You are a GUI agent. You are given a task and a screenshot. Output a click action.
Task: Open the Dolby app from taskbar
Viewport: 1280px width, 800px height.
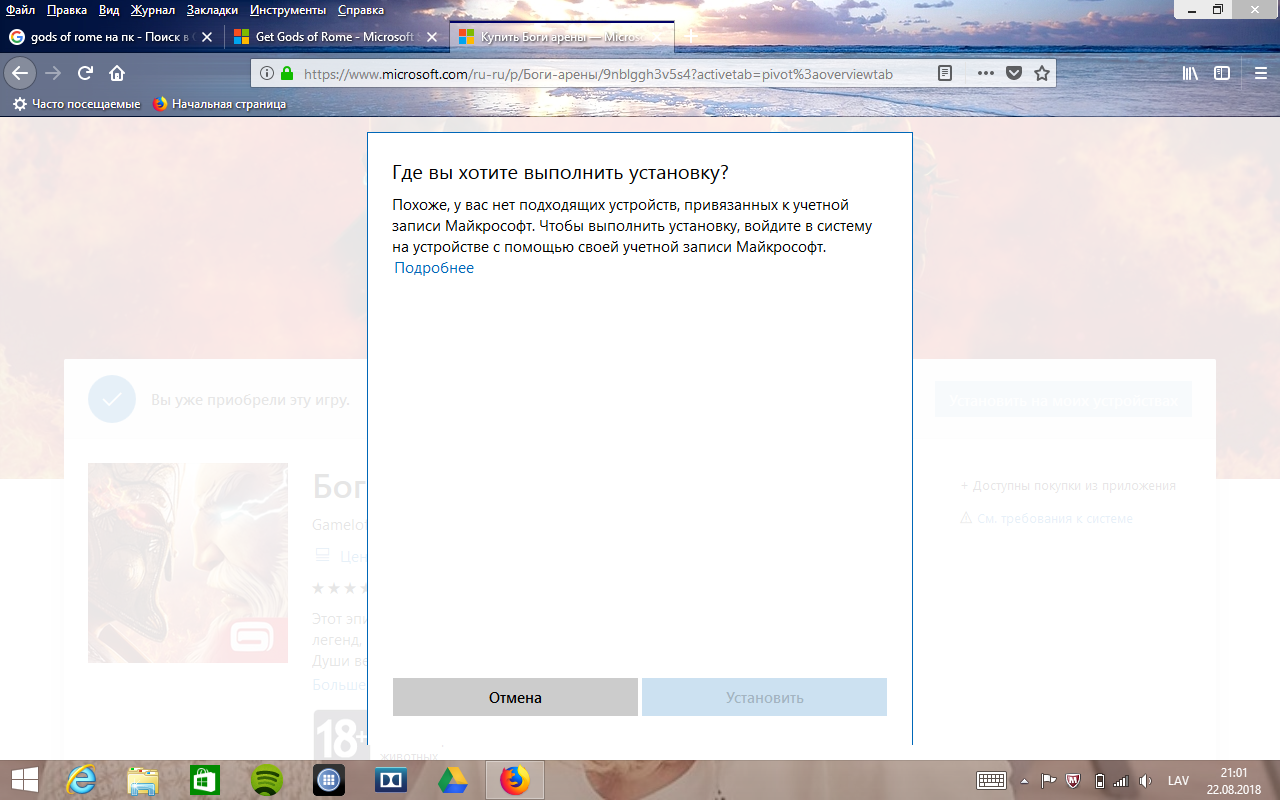point(391,780)
